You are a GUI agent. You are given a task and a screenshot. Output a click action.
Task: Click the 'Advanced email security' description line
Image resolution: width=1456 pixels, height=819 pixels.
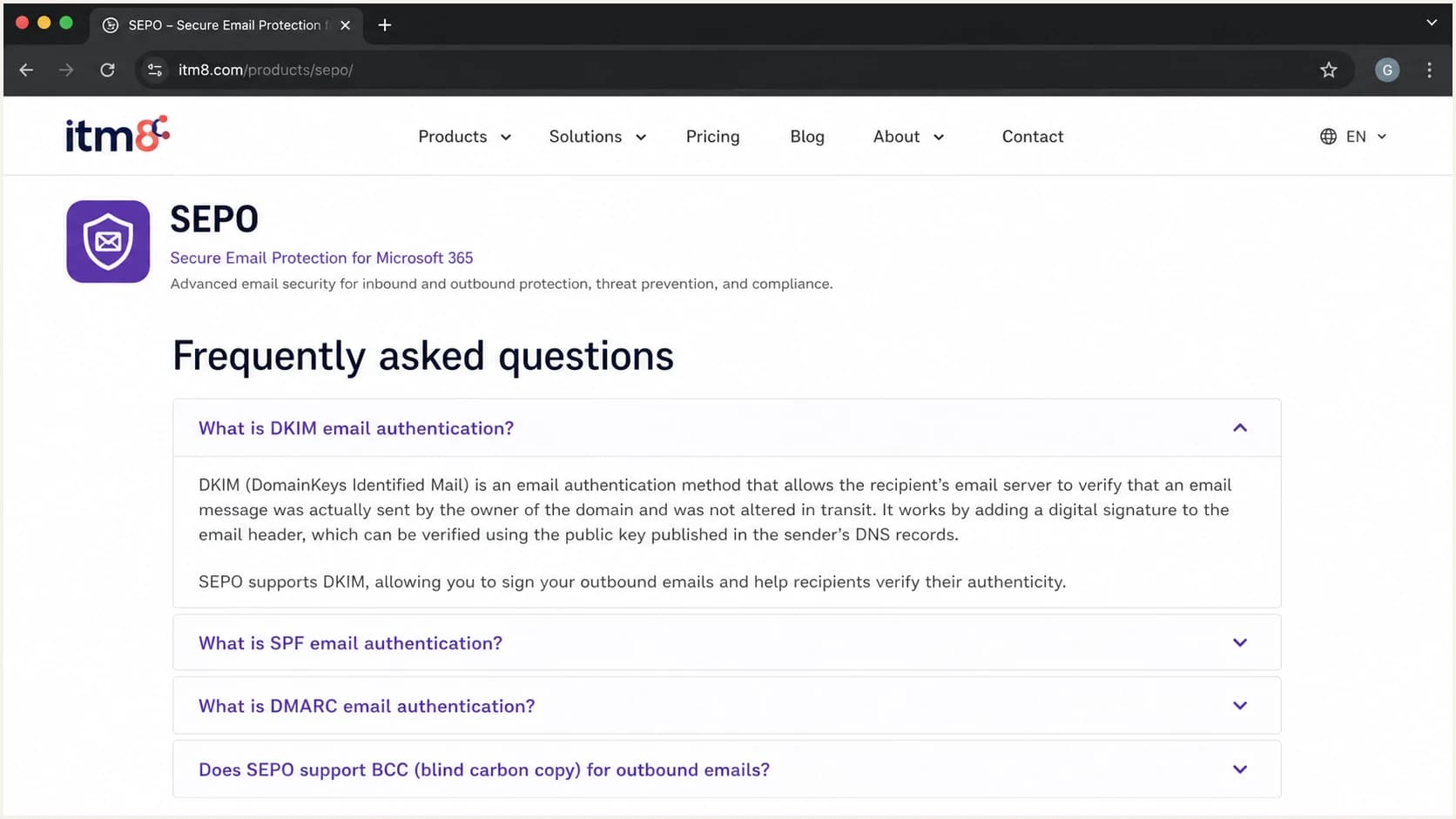click(502, 284)
